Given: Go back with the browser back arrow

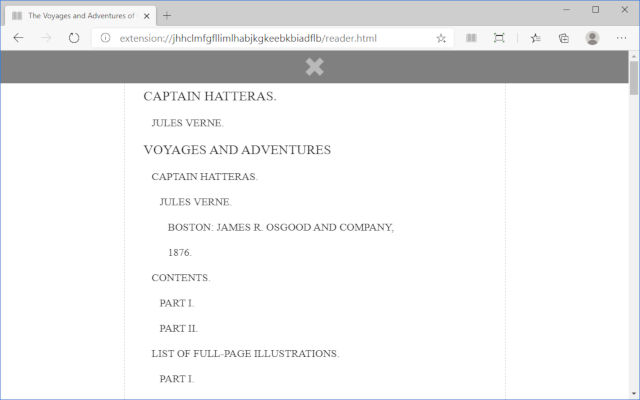Looking at the screenshot, I should click(x=18, y=38).
